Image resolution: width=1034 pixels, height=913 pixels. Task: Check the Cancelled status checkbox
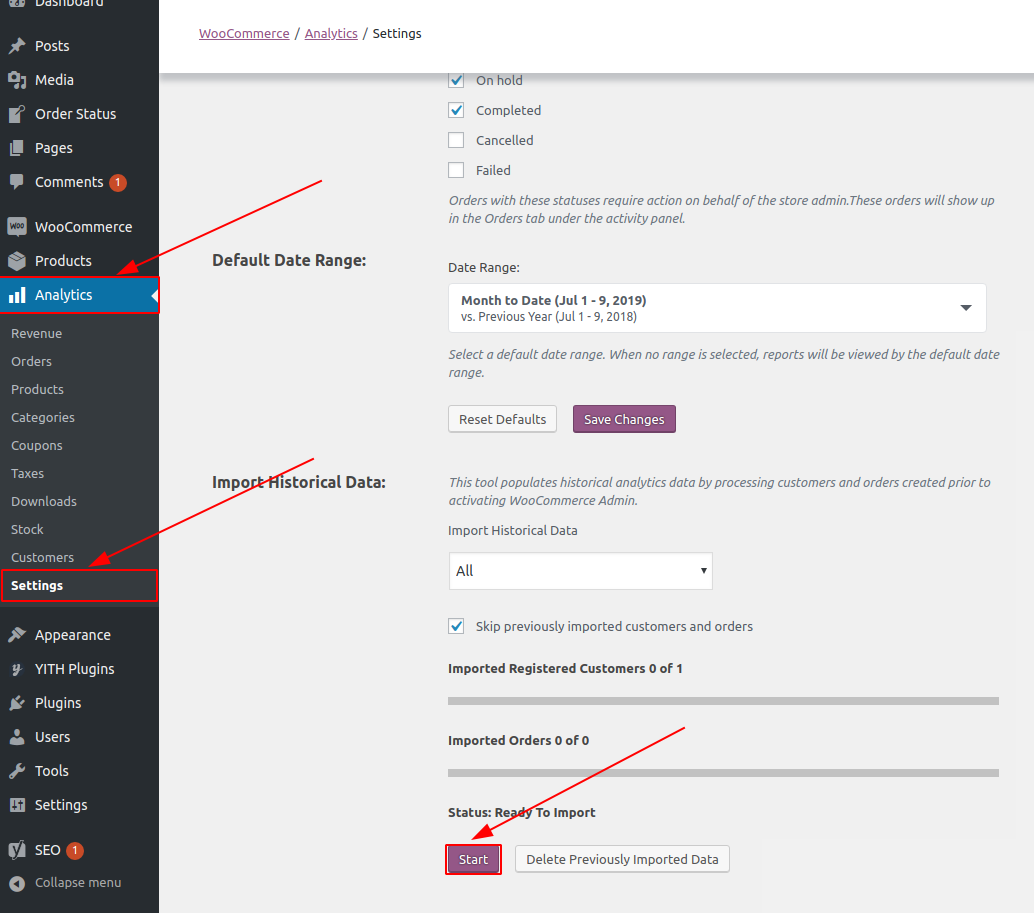(x=456, y=140)
